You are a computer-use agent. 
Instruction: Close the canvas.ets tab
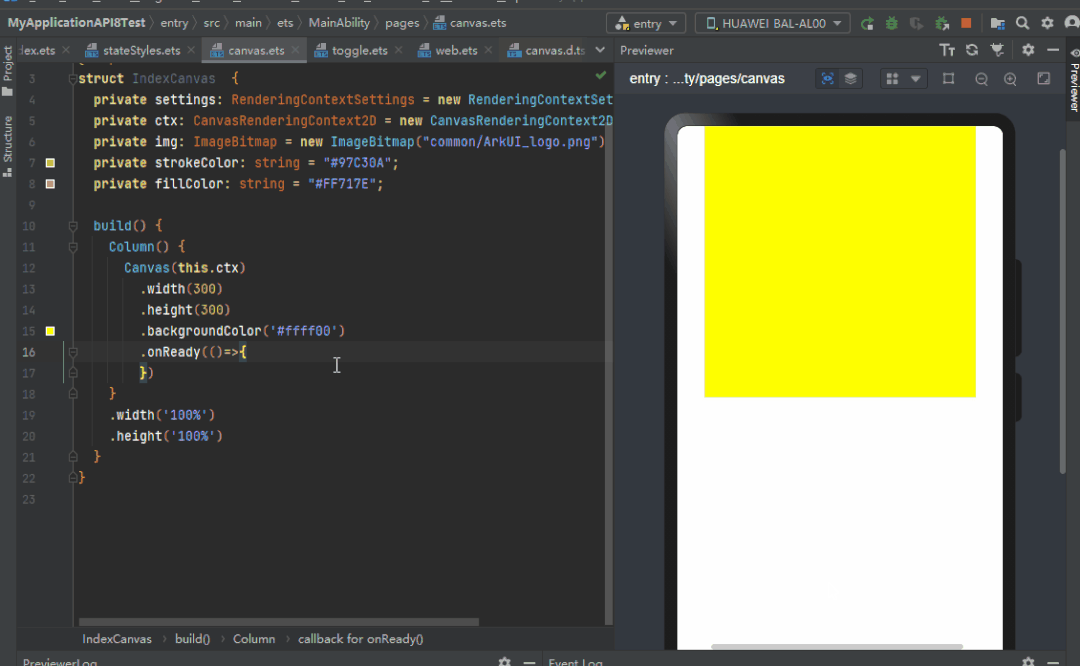(x=295, y=50)
